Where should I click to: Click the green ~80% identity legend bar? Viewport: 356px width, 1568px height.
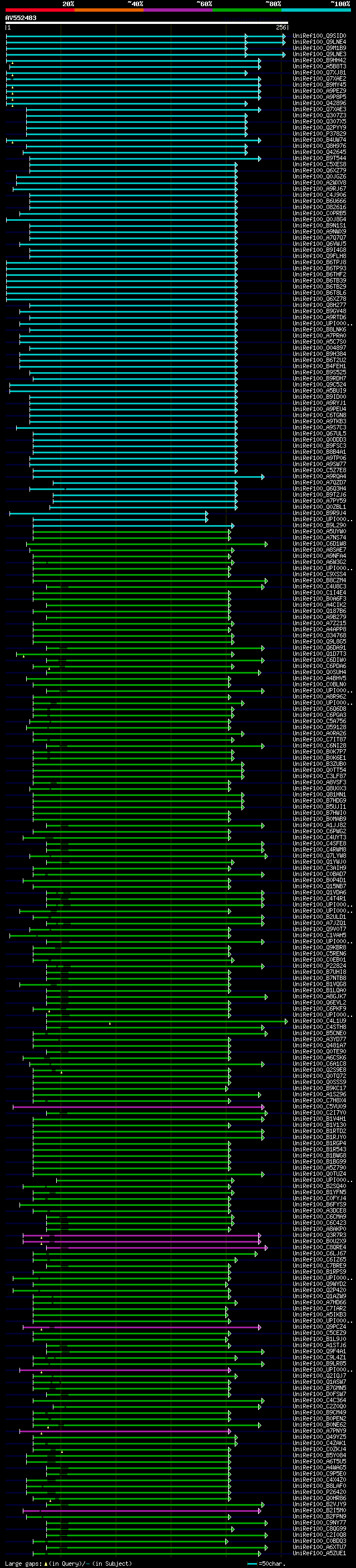coord(247,10)
